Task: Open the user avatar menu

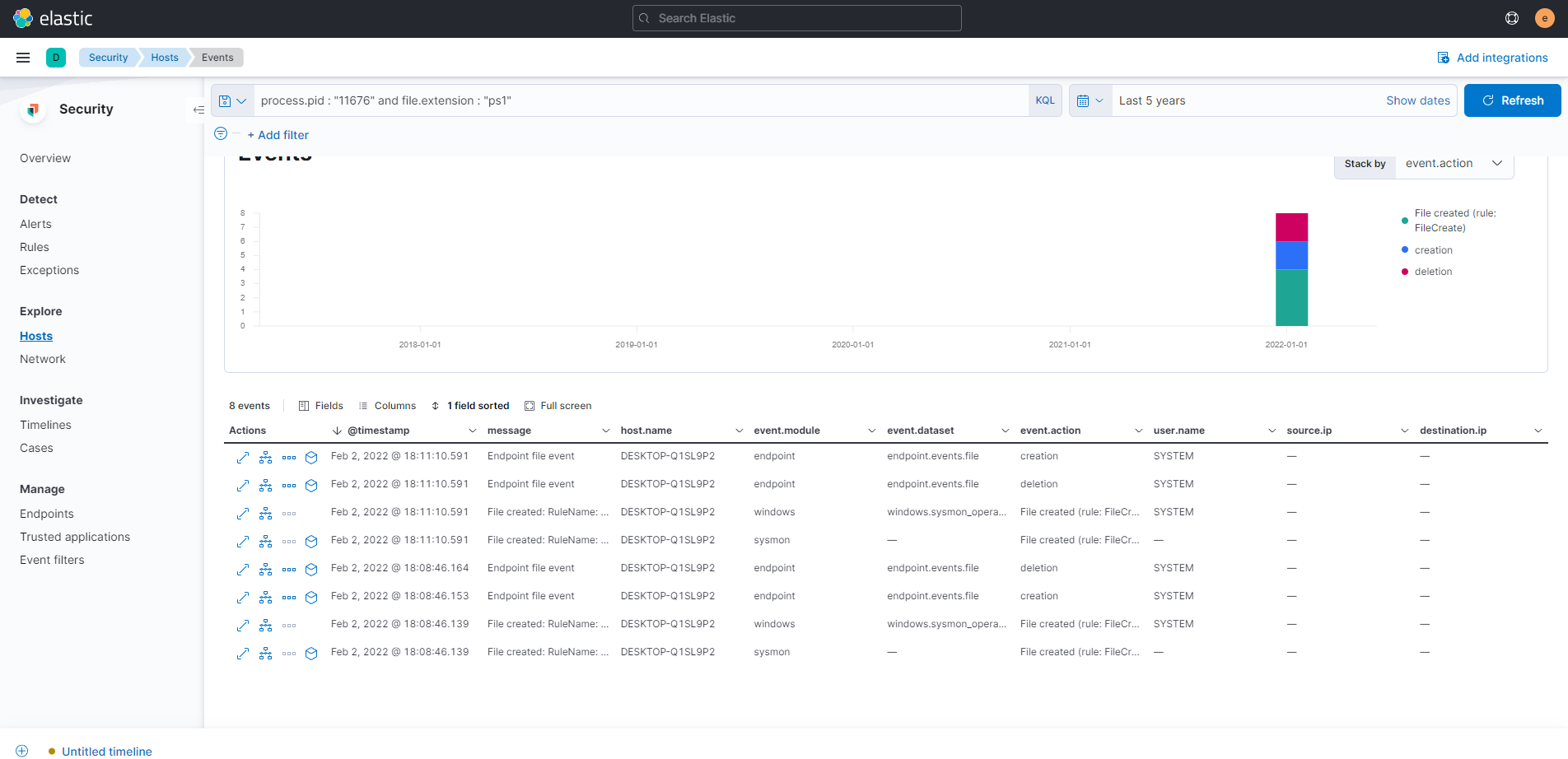Action: tap(1544, 18)
